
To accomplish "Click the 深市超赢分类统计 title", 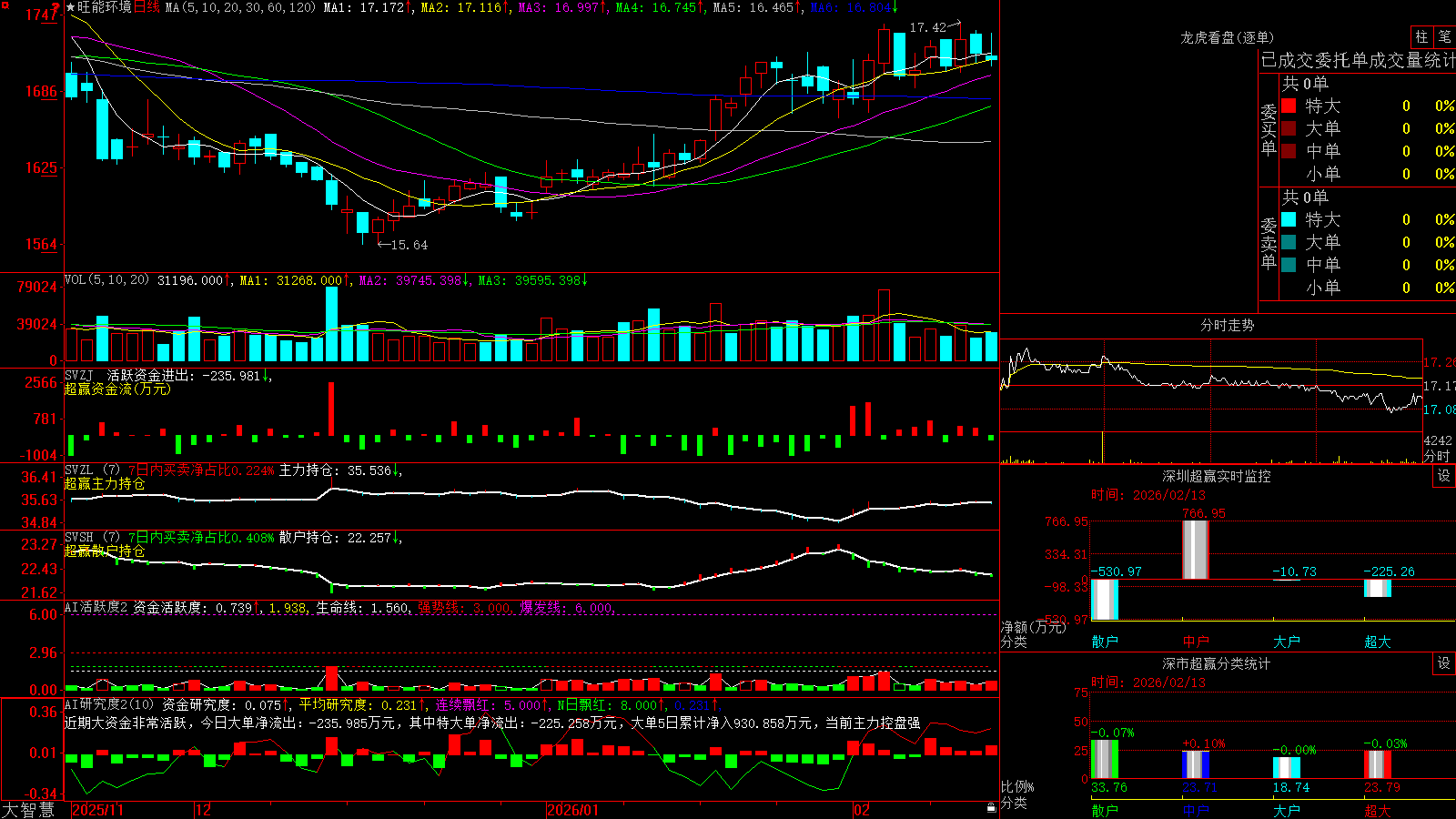I will (1217, 663).
